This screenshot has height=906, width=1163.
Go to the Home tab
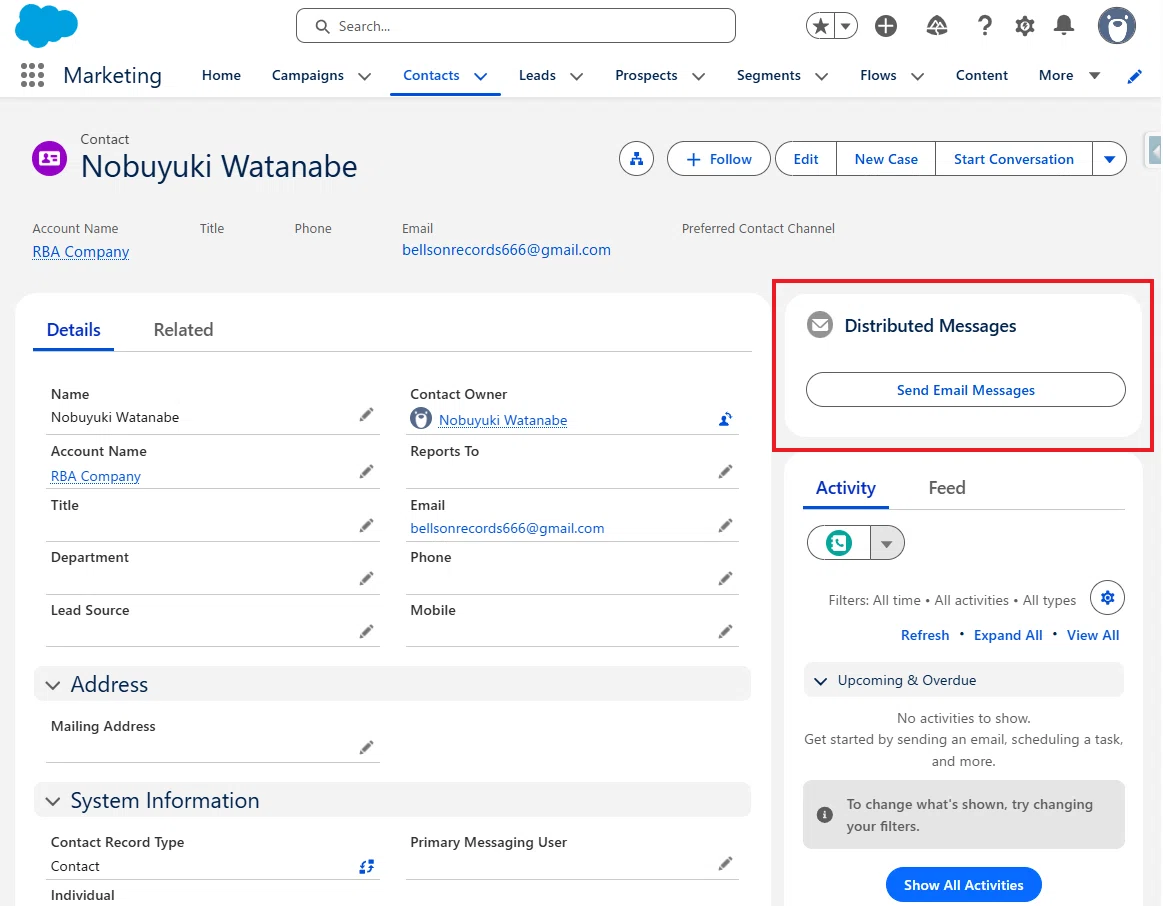click(x=221, y=76)
